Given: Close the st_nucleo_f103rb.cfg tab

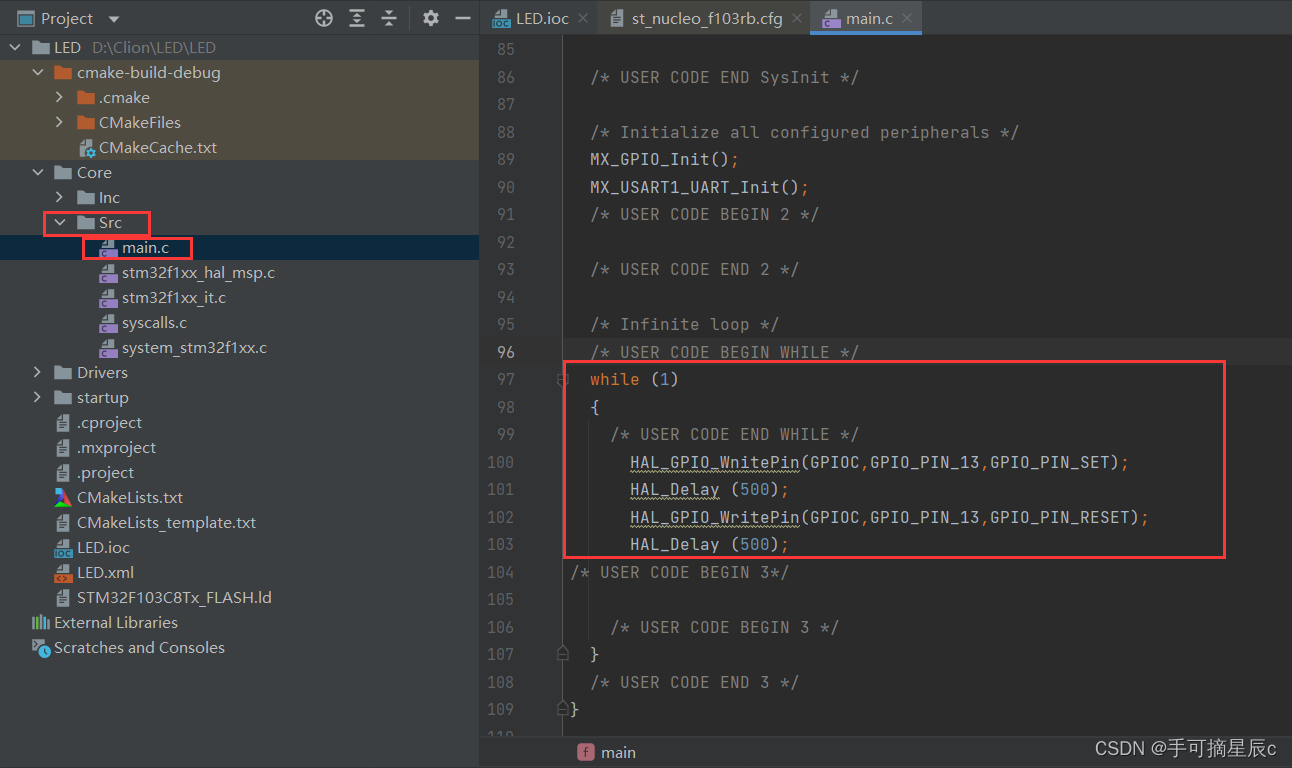Looking at the screenshot, I should (x=797, y=19).
